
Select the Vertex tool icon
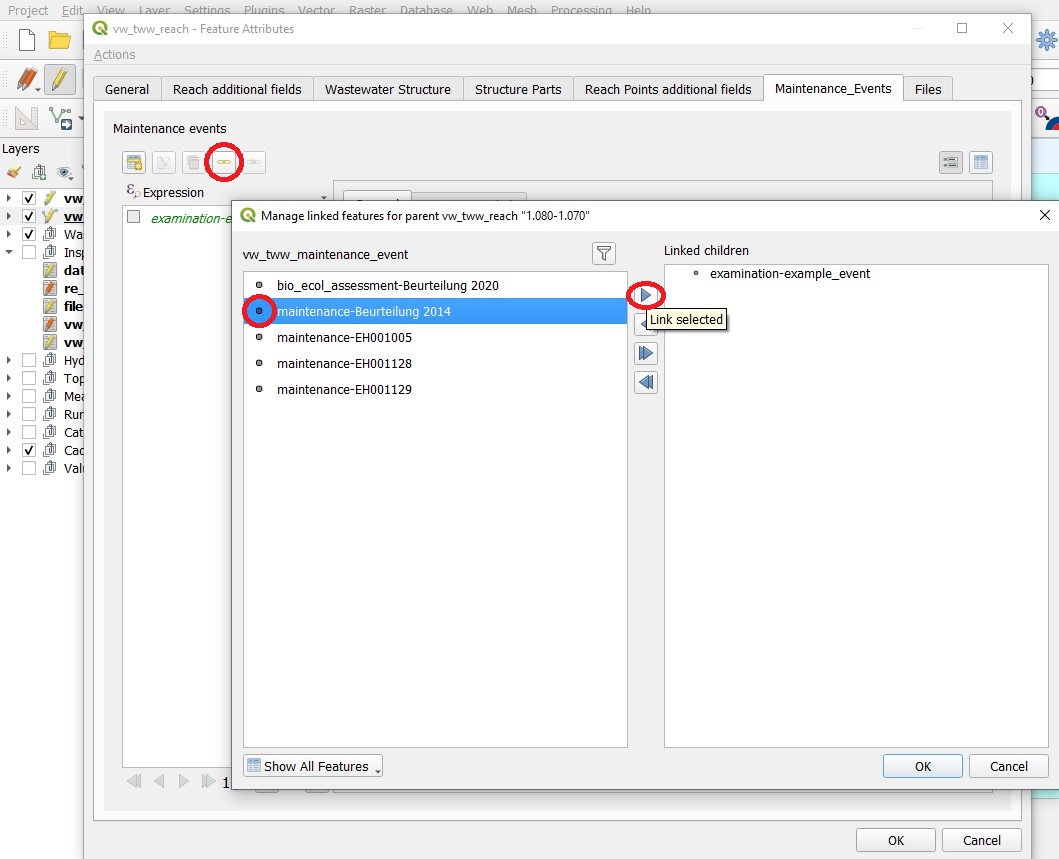coord(61,119)
